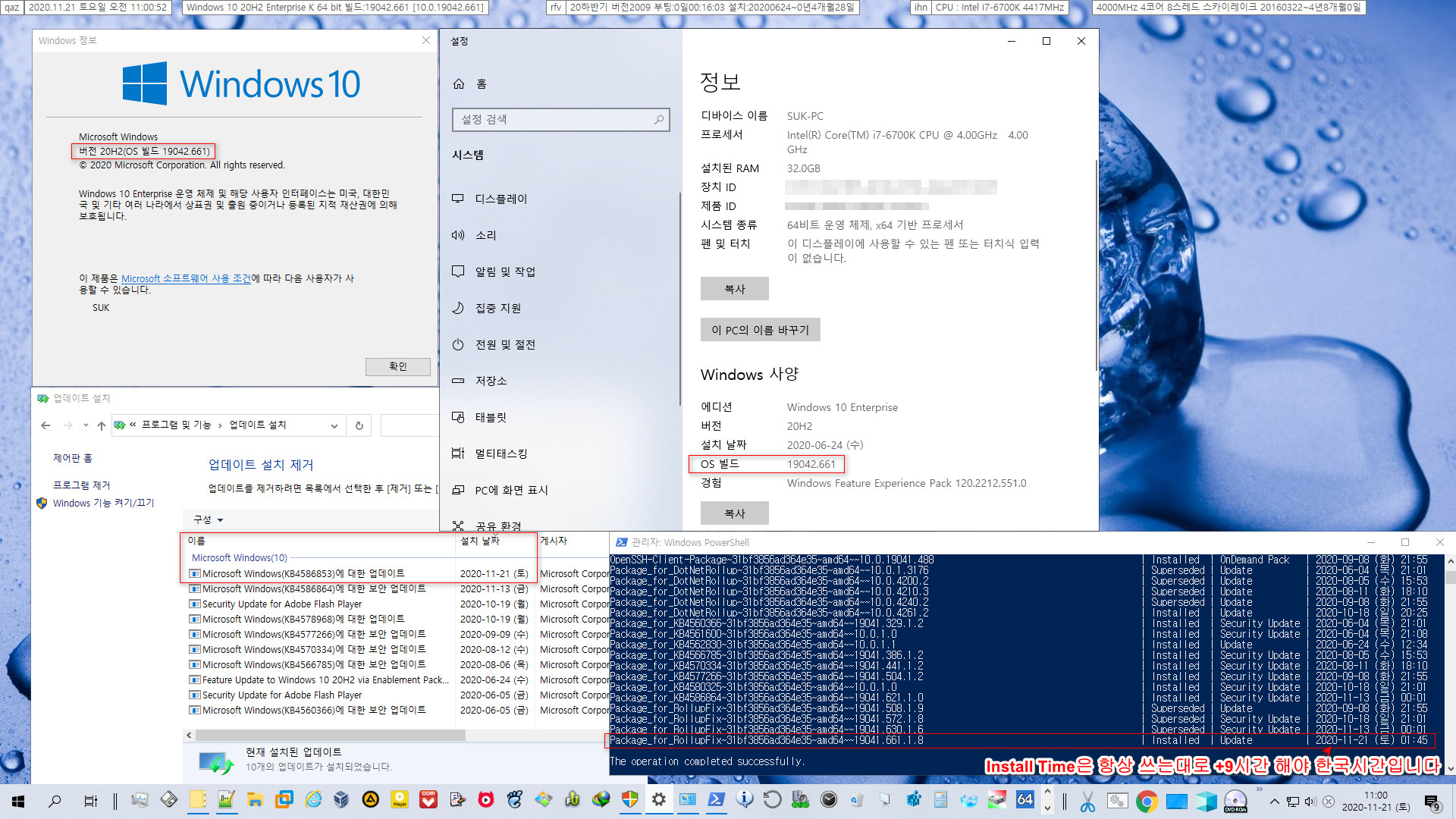Show hidden system tray icons

click(1275, 802)
